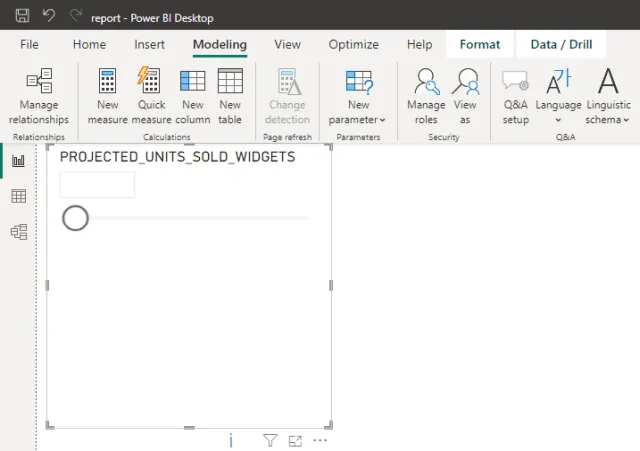Click the New parameter icon

click(359, 81)
